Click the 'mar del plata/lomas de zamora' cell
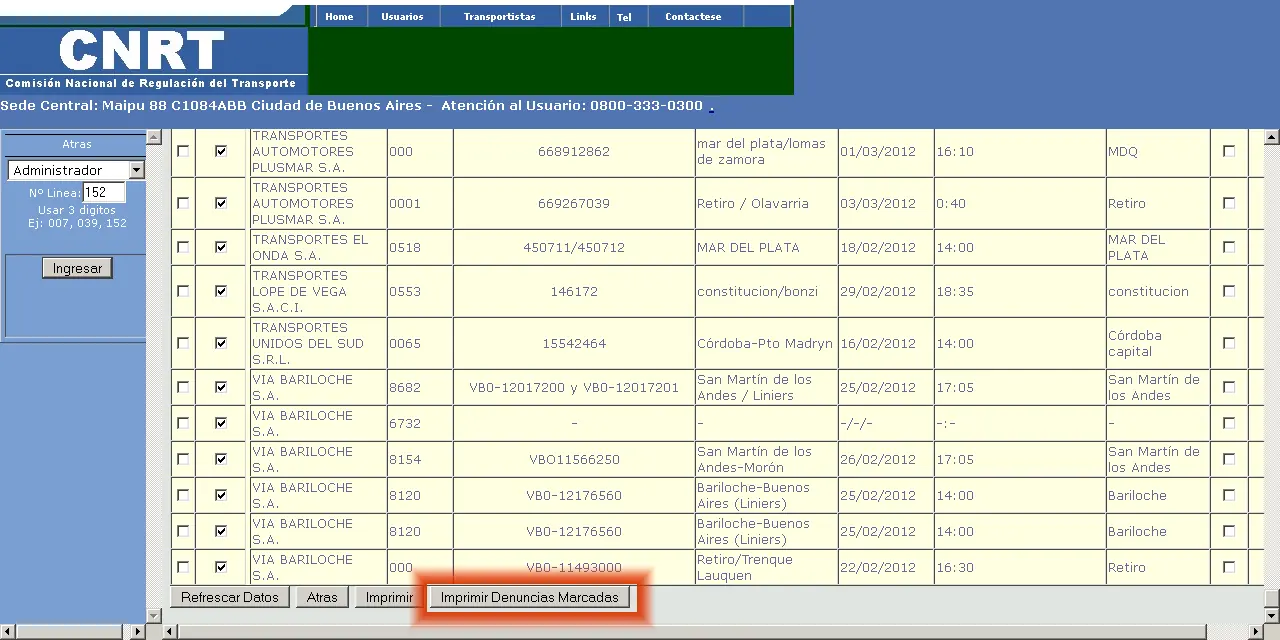Viewport: 1280px width, 640px height. (x=766, y=151)
